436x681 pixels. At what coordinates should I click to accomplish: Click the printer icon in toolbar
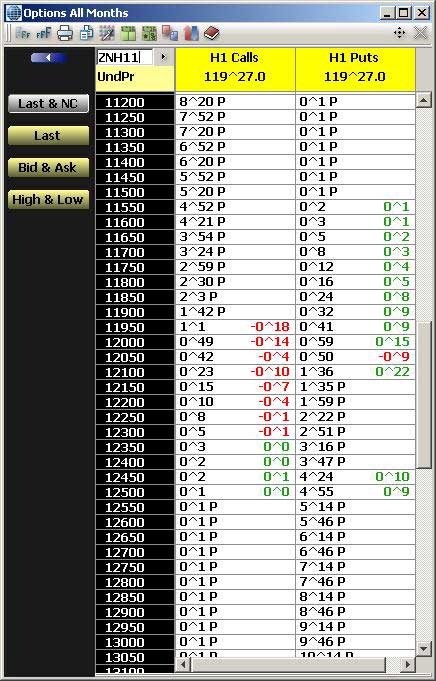coord(65,33)
